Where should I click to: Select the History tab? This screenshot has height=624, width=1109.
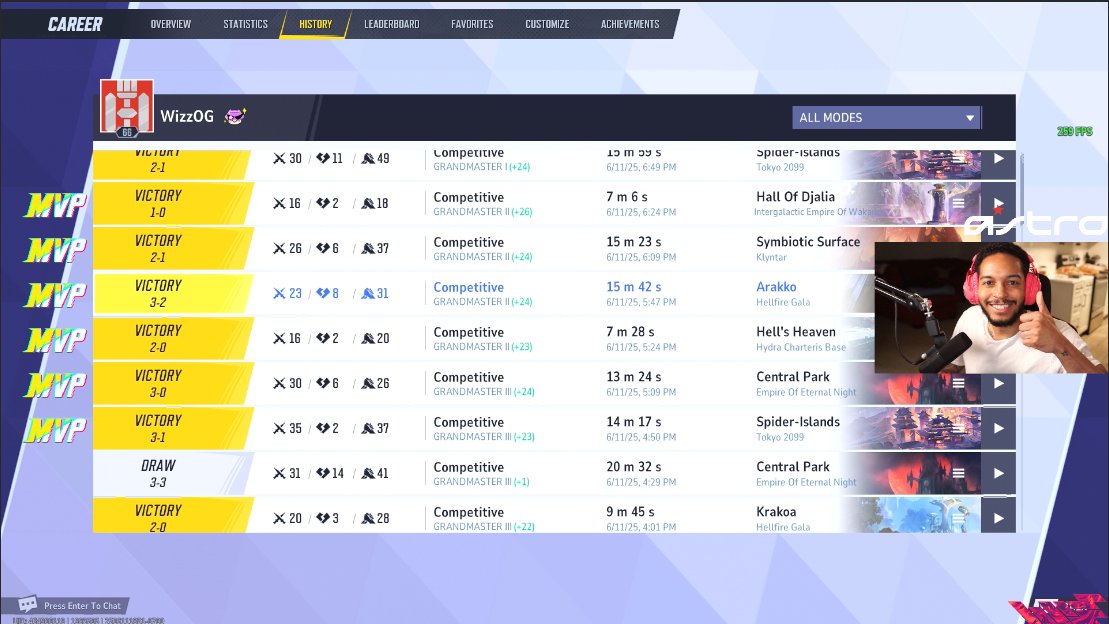tap(315, 24)
